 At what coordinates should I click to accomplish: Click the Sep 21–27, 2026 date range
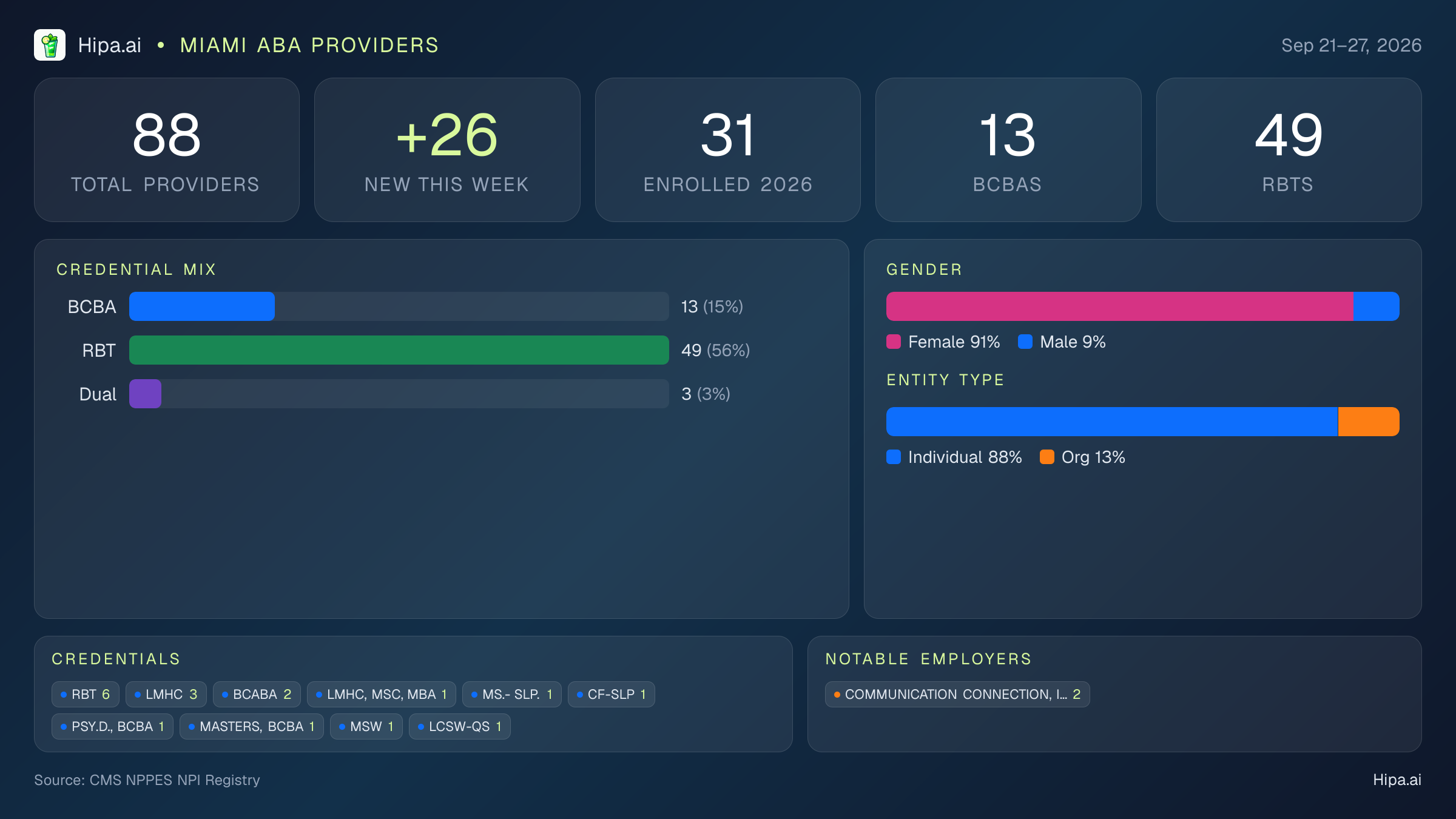[1351, 45]
